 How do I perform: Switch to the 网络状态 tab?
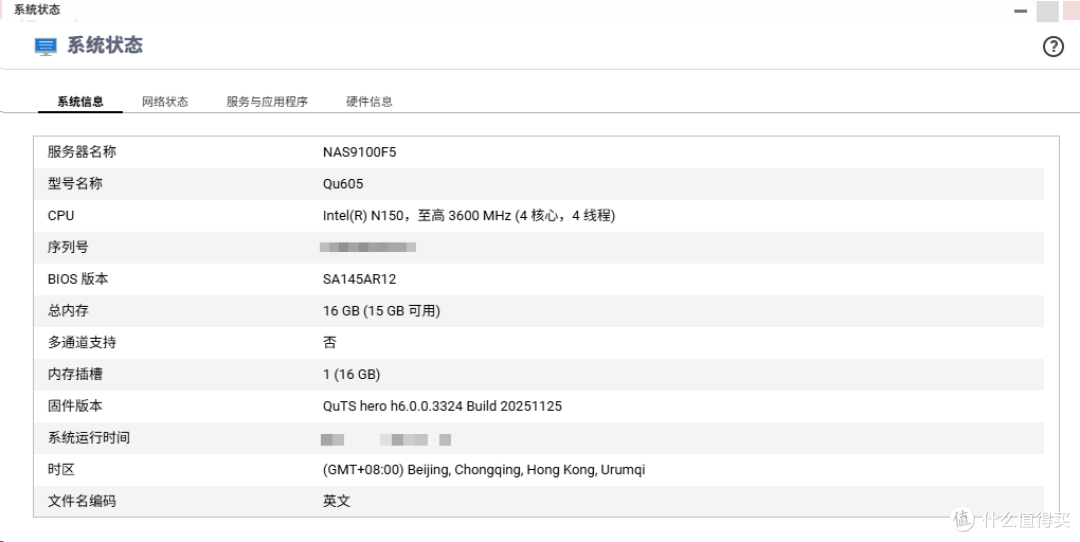tap(165, 102)
